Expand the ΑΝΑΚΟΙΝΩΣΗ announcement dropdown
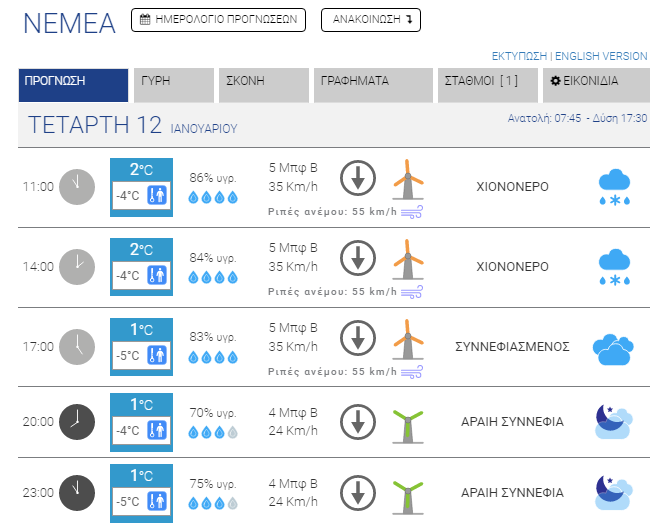Viewport: 650px width, 527px height. pos(371,20)
